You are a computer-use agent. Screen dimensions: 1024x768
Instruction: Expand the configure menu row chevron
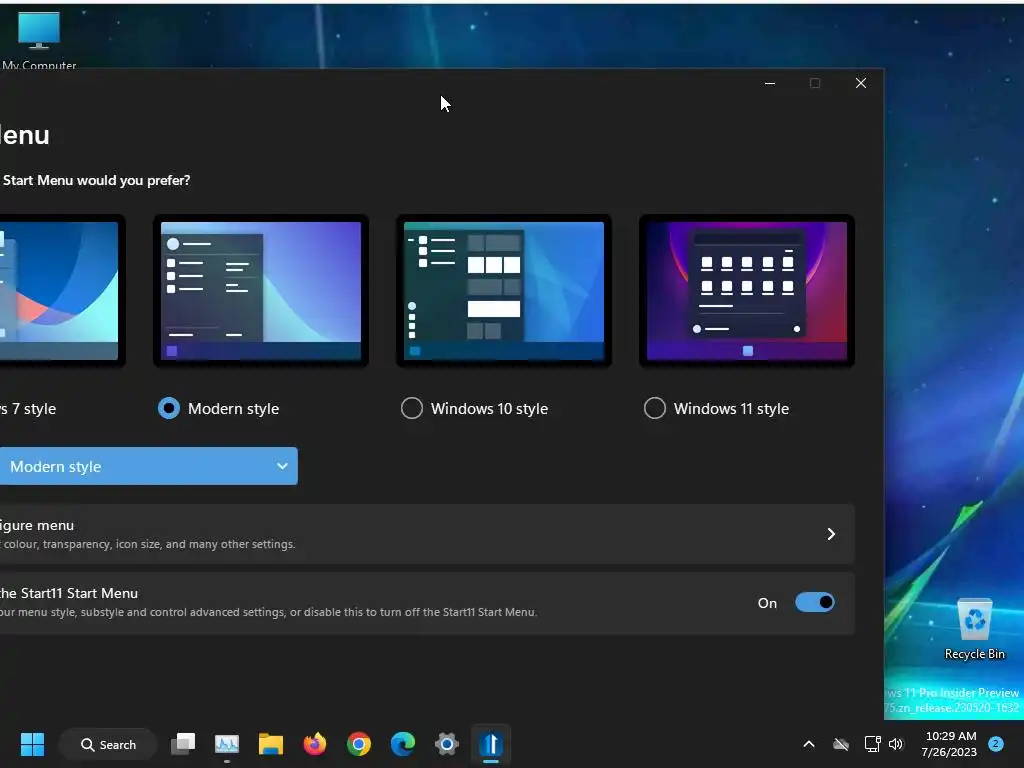(x=831, y=534)
